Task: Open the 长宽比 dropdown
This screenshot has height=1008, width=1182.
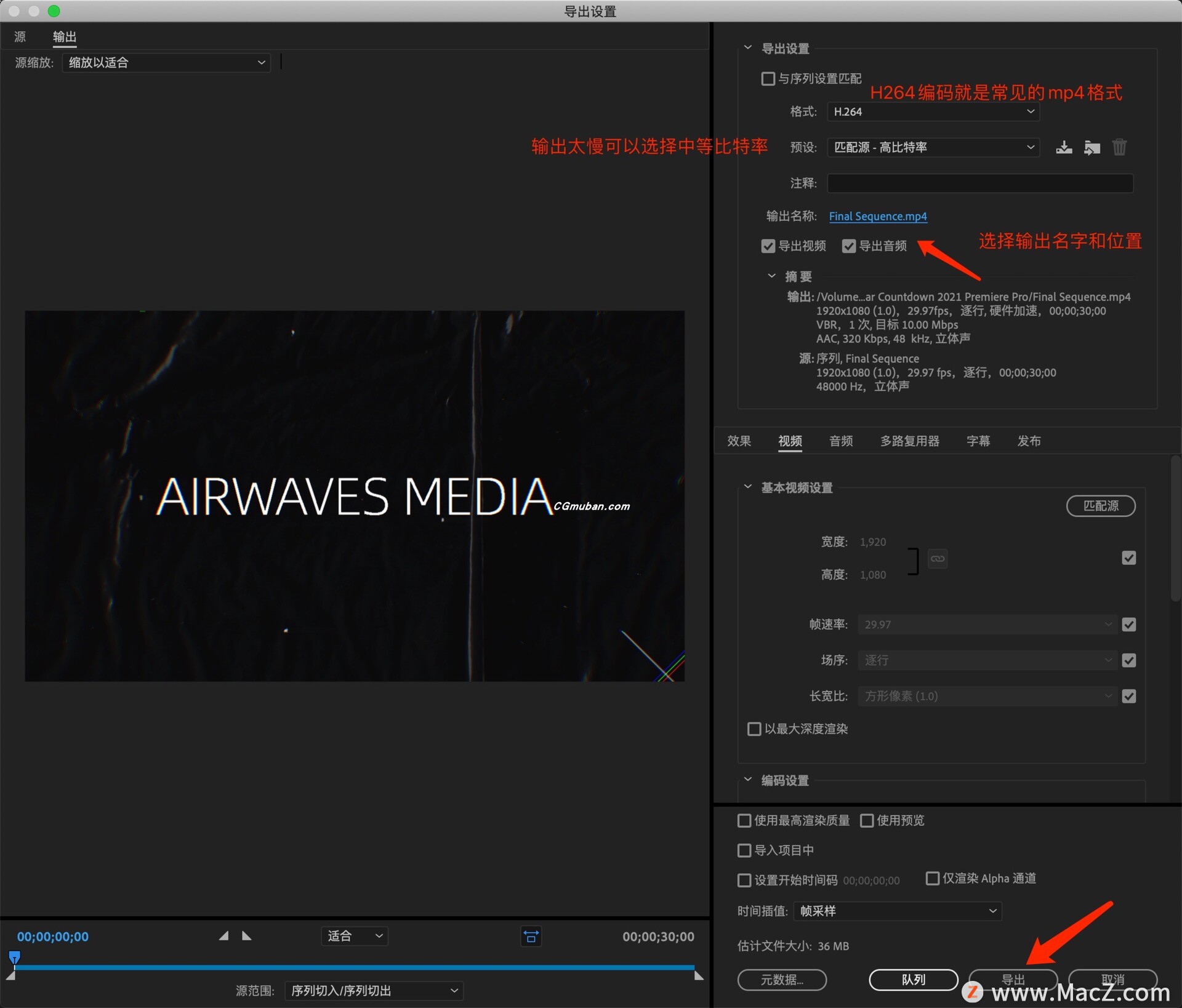Action: click(x=987, y=695)
